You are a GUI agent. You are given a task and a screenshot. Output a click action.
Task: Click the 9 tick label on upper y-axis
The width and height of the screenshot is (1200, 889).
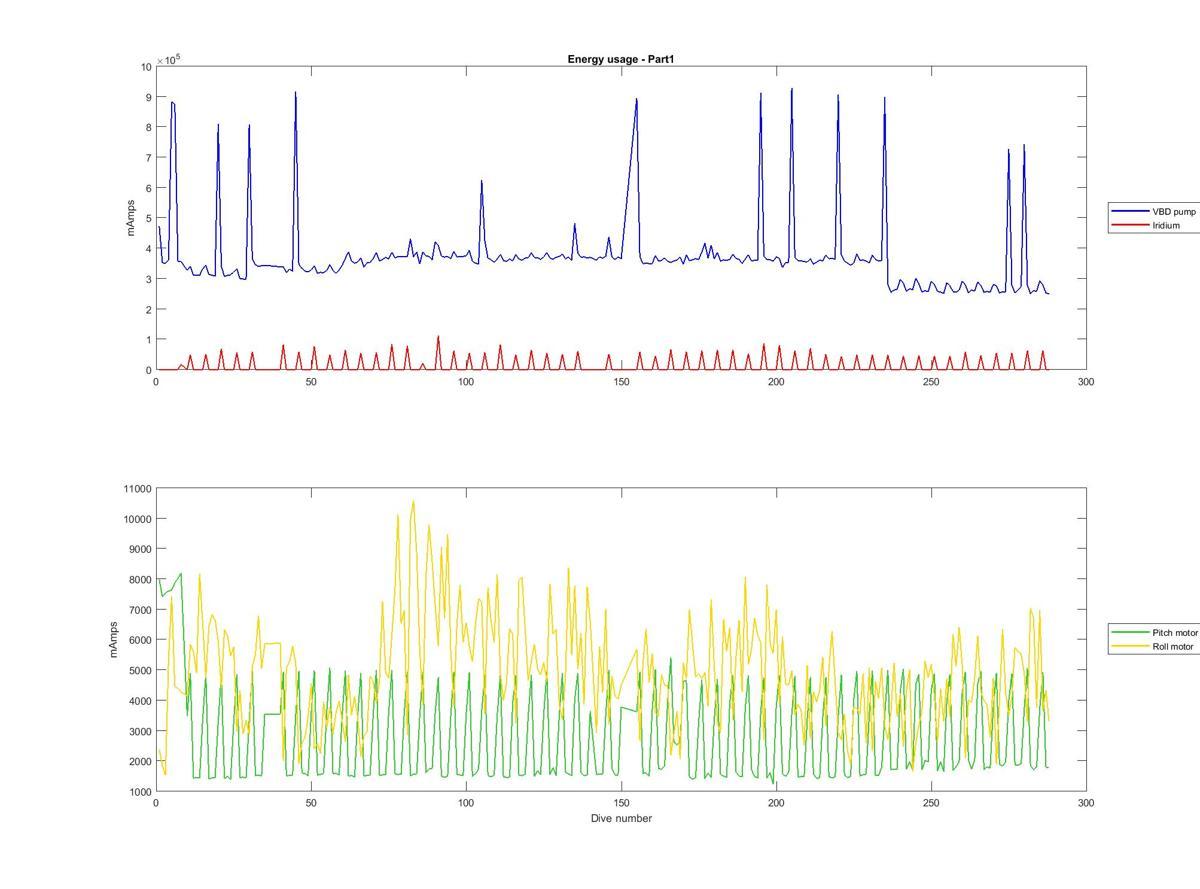coord(148,97)
